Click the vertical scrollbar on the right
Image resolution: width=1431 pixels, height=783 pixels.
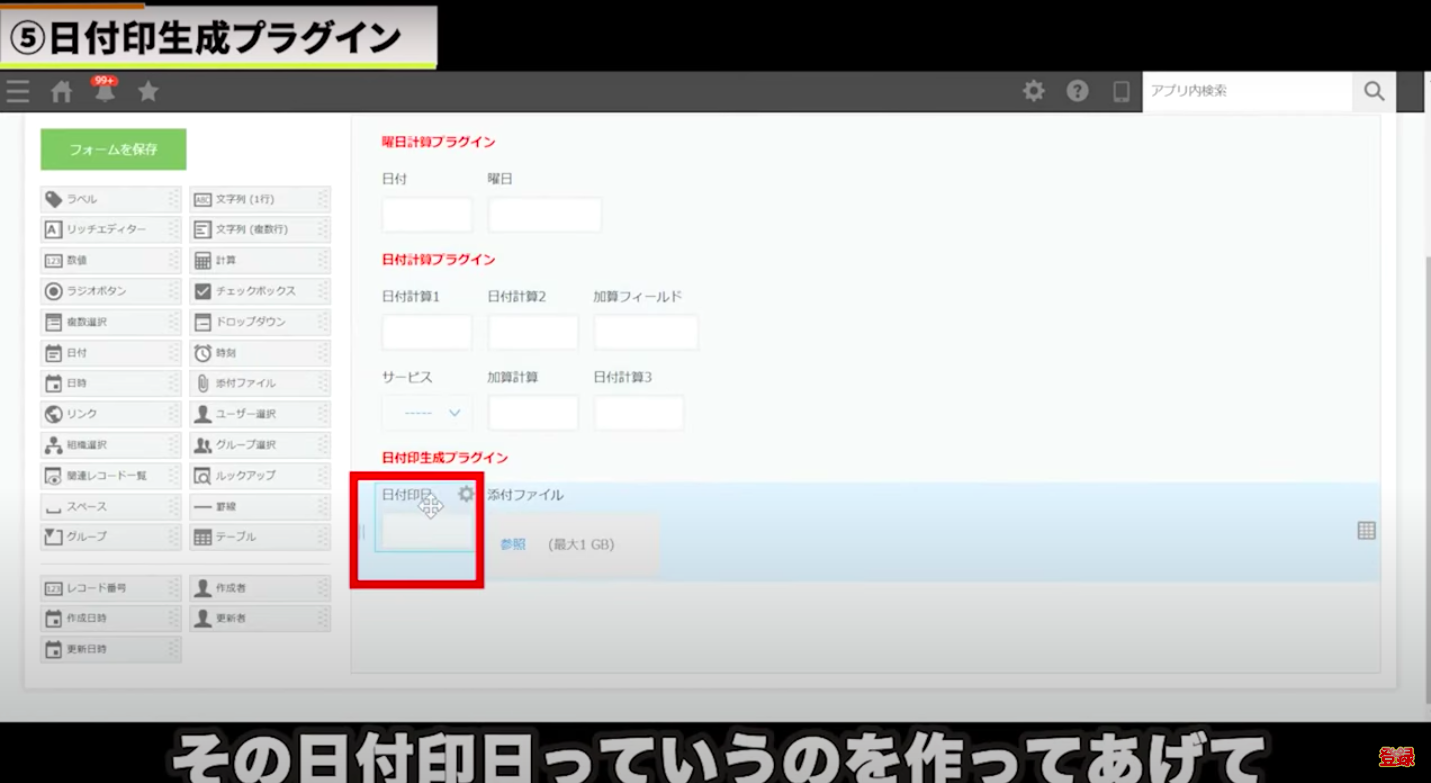tap(1425, 400)
